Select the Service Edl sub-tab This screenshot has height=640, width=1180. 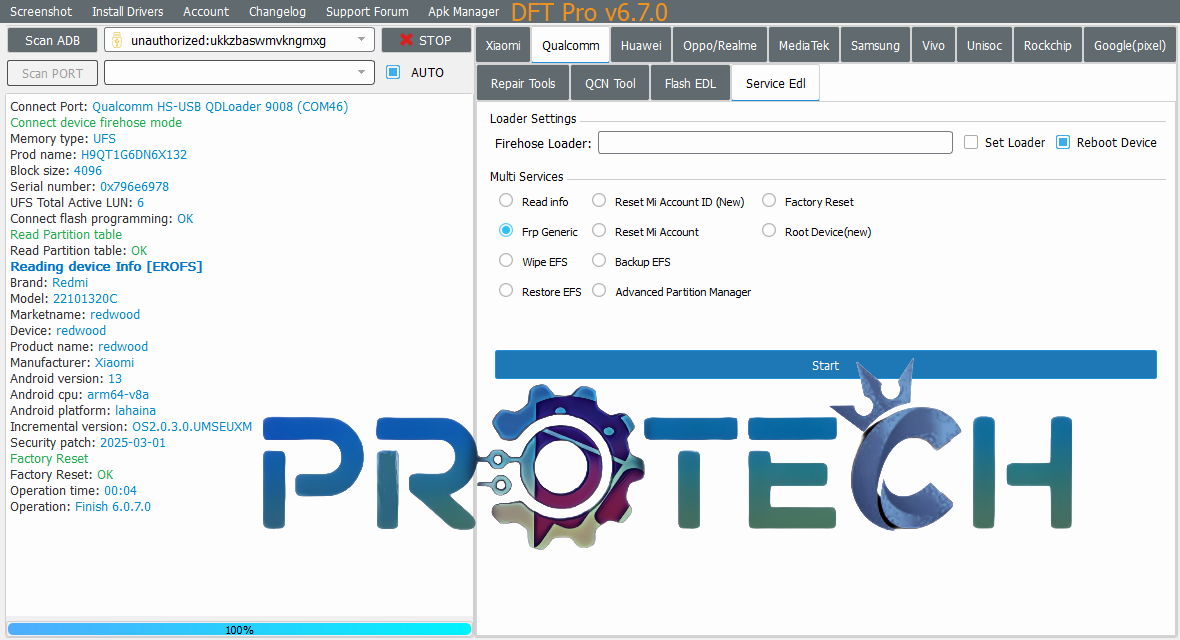(x=775, y=83)
